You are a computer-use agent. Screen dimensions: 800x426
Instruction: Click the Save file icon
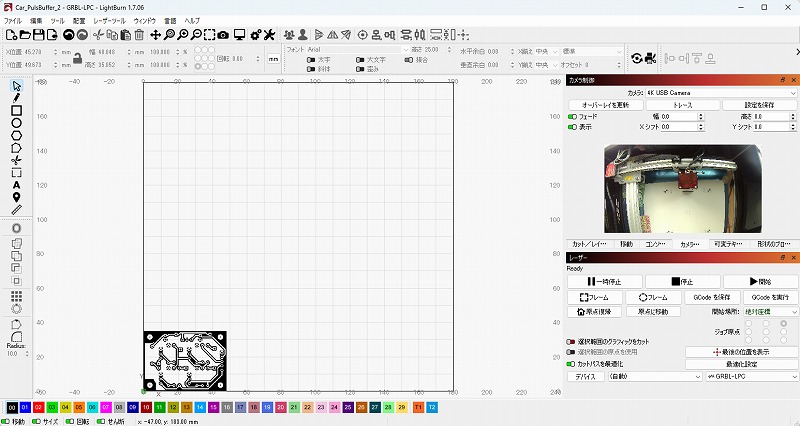click(x=39, y=35)
